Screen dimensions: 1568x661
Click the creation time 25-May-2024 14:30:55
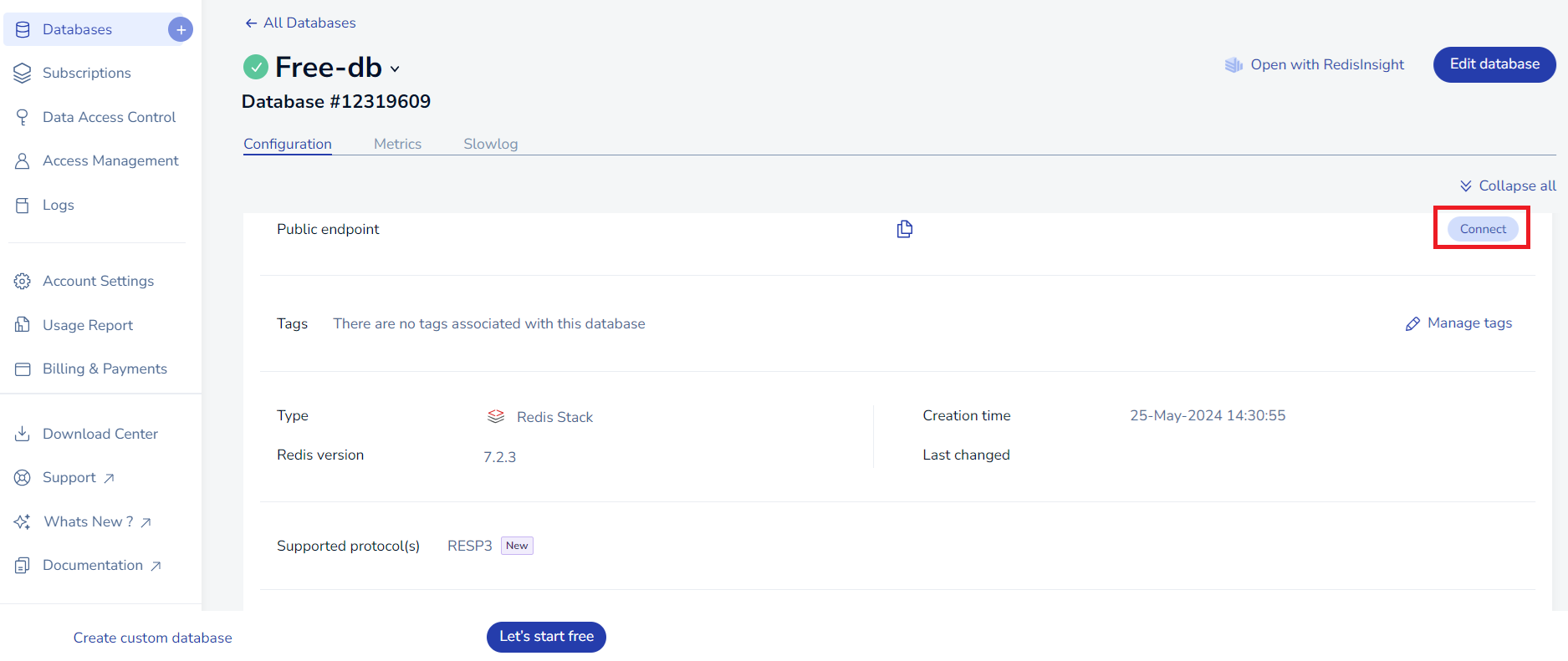point(1208,415)
